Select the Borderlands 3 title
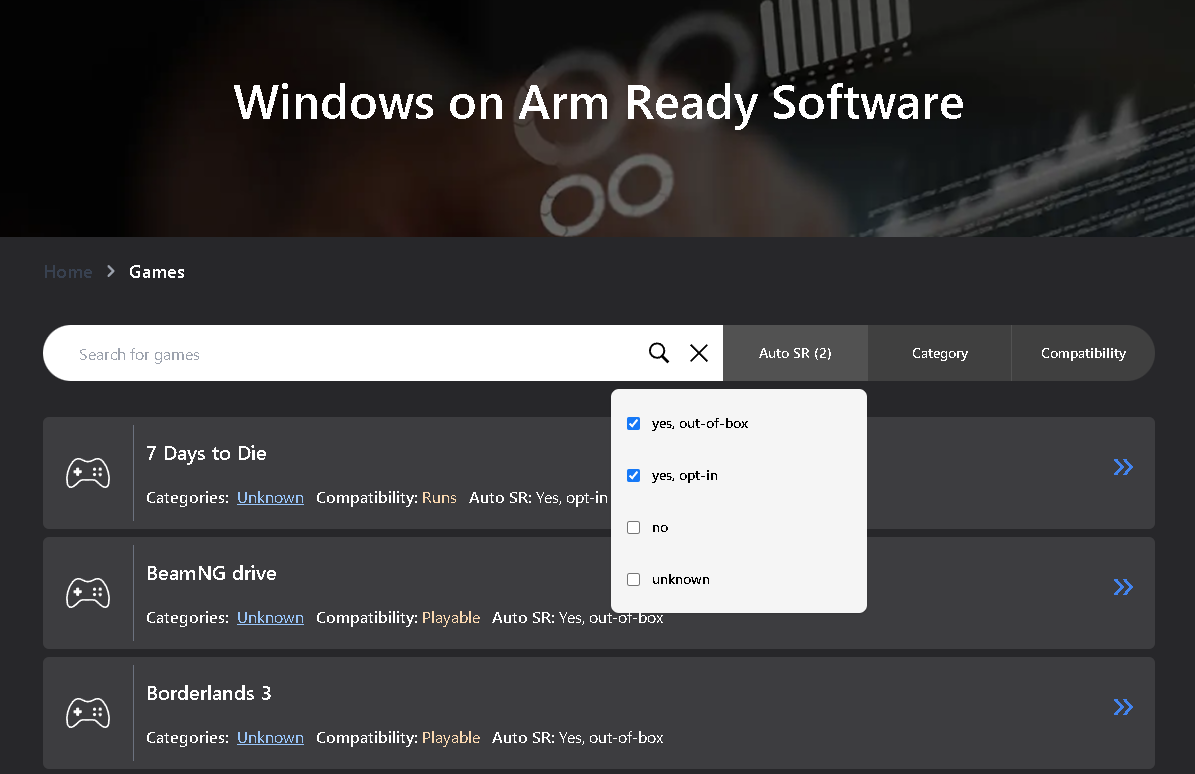This screenshot has height=774, width=1195. pyautogui.click(x=209, y=693)
